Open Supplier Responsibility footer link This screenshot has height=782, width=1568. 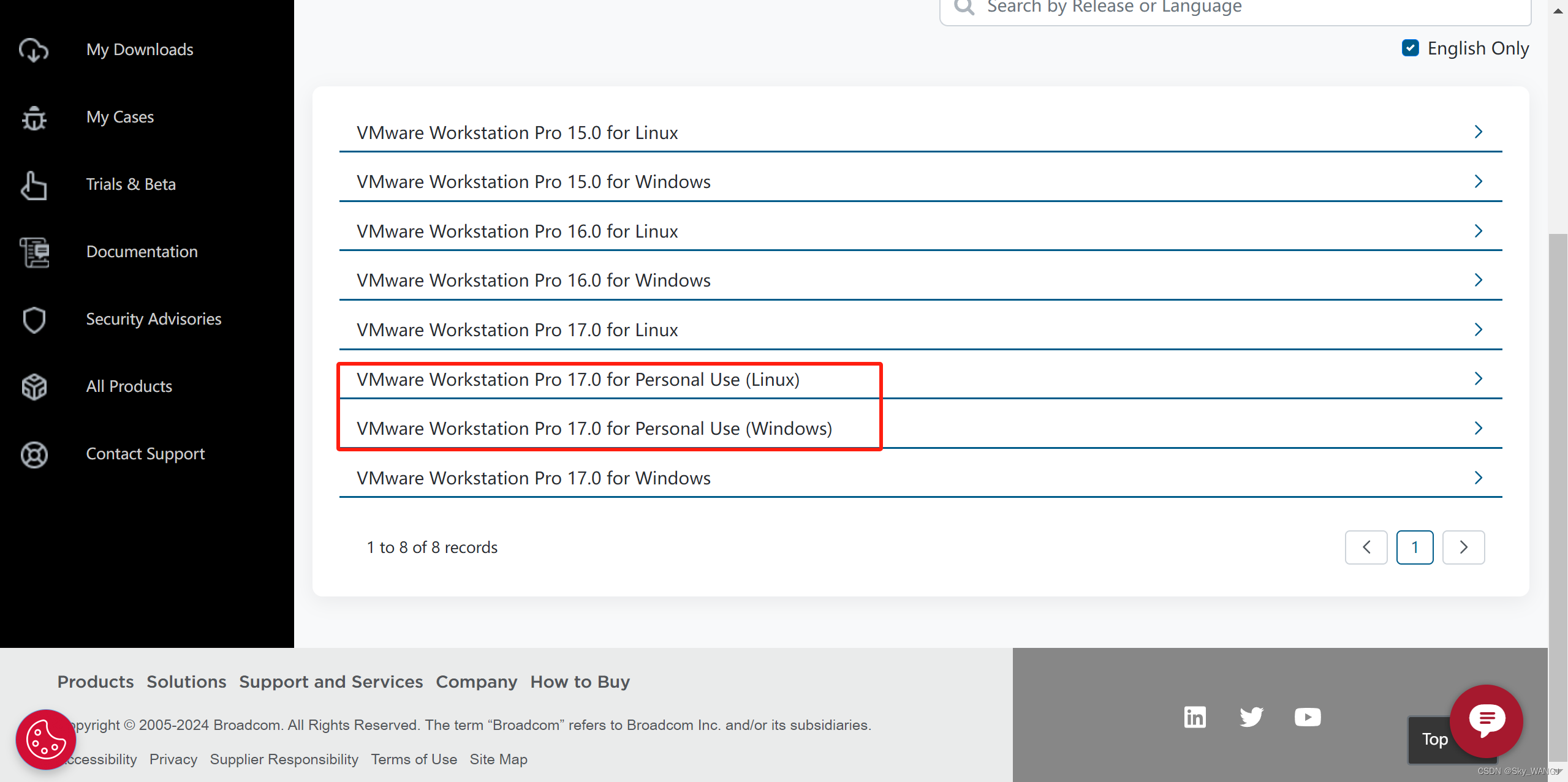tap(284, 759)
